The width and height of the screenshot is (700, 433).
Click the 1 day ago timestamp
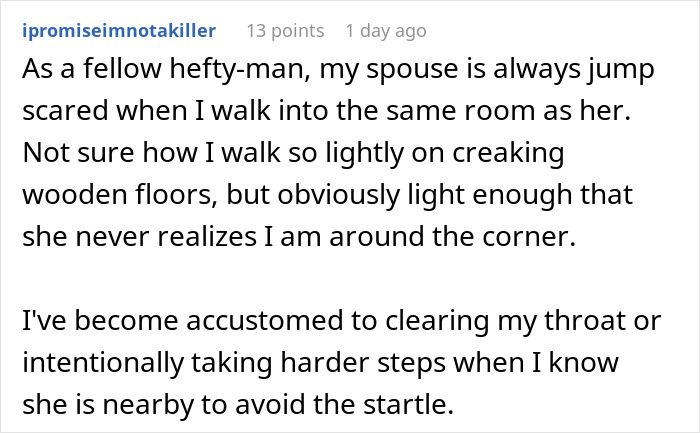[x=386, y=31]
